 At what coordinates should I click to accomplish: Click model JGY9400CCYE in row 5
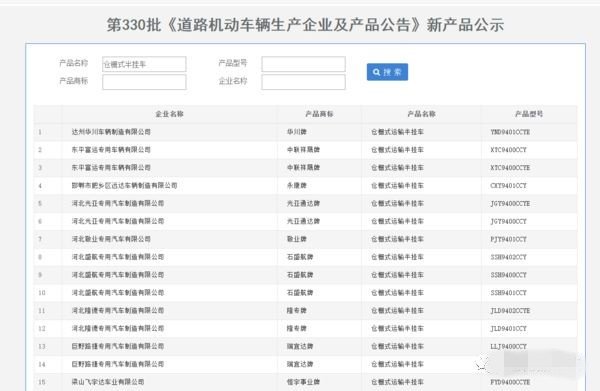(510, 204)
